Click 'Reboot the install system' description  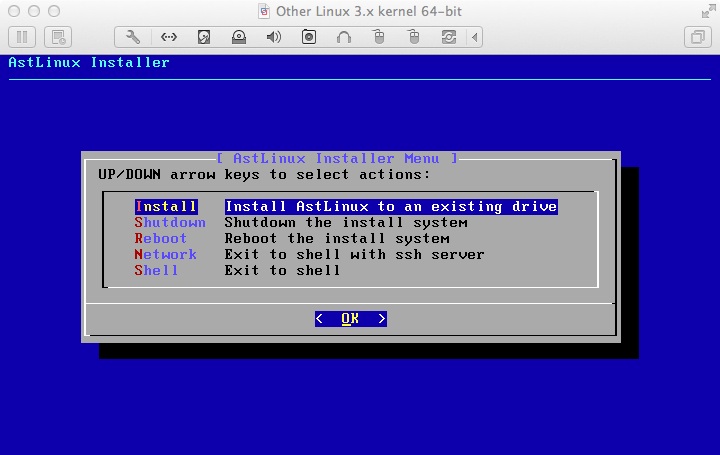point(337,239)
